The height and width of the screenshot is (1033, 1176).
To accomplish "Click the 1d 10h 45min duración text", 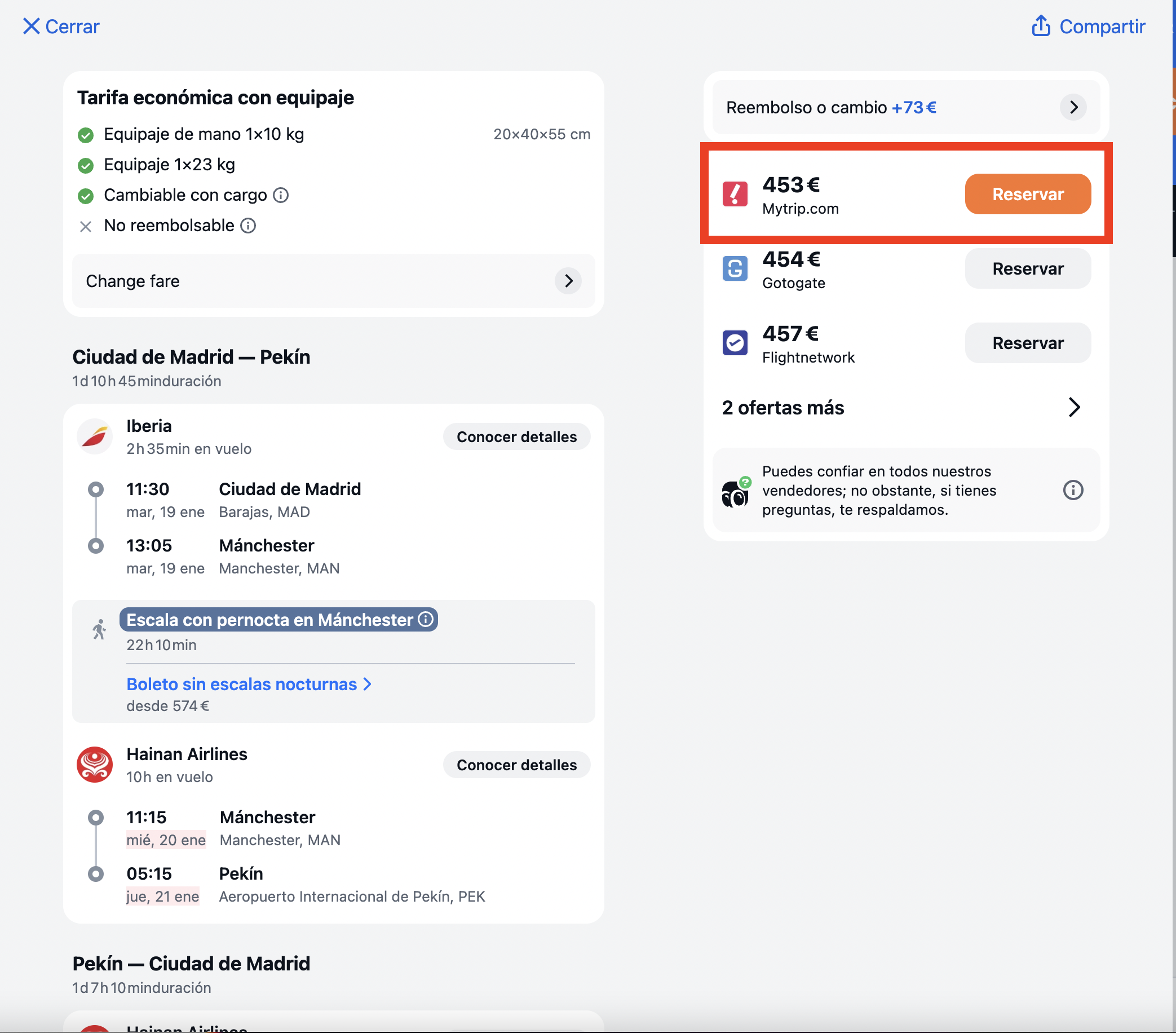I will (x=147, y=381).
